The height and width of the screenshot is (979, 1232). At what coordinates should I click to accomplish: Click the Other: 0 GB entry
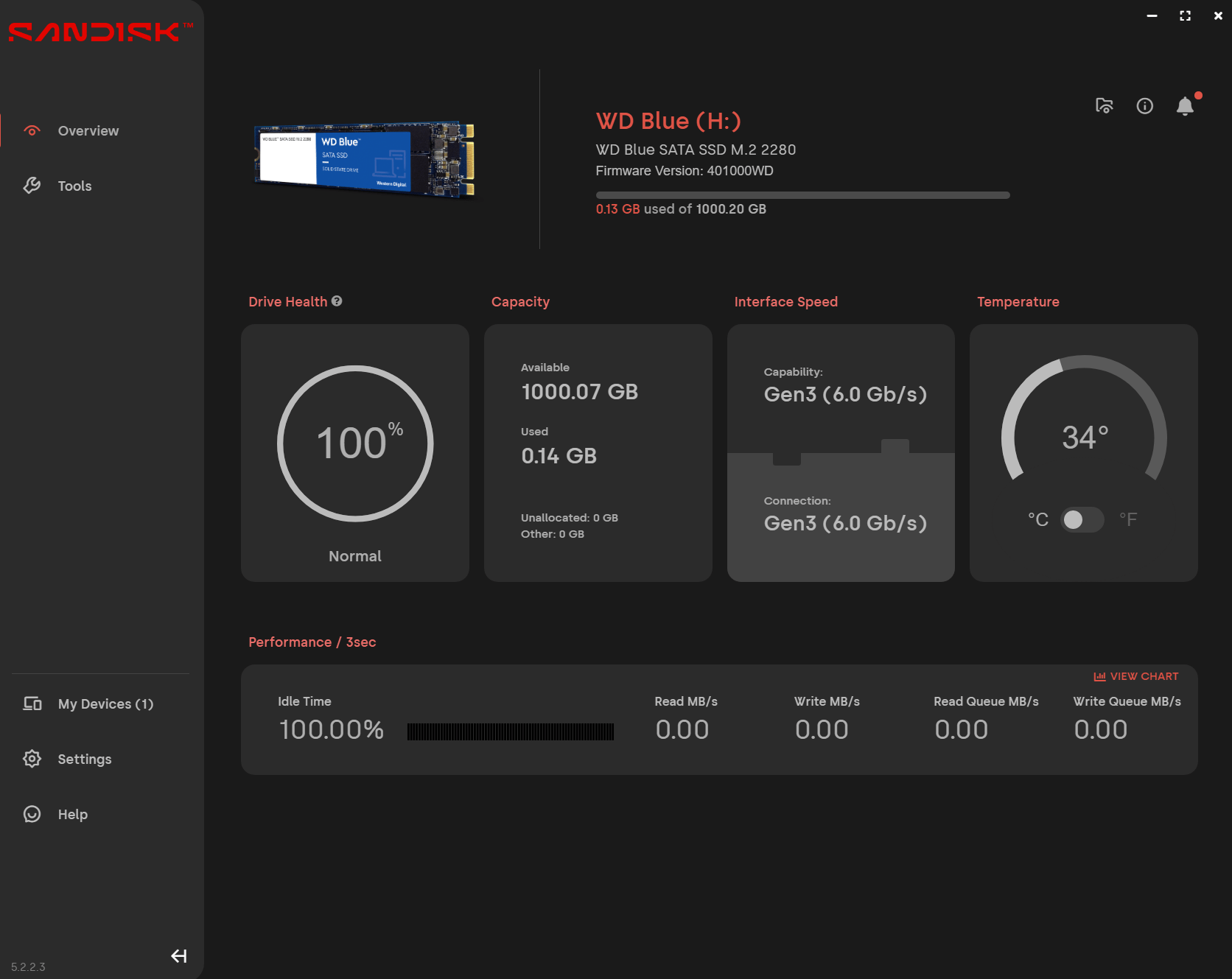(x=553, y=533)
